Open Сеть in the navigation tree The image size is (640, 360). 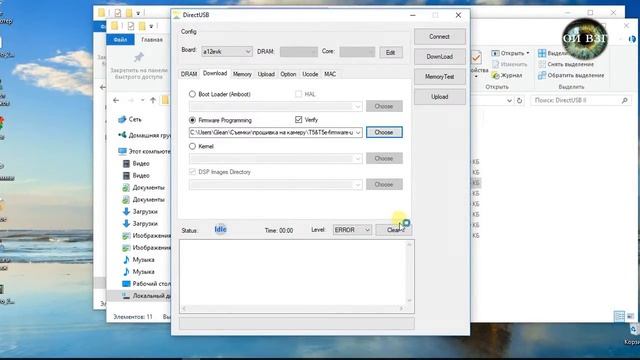pos(129,119)
